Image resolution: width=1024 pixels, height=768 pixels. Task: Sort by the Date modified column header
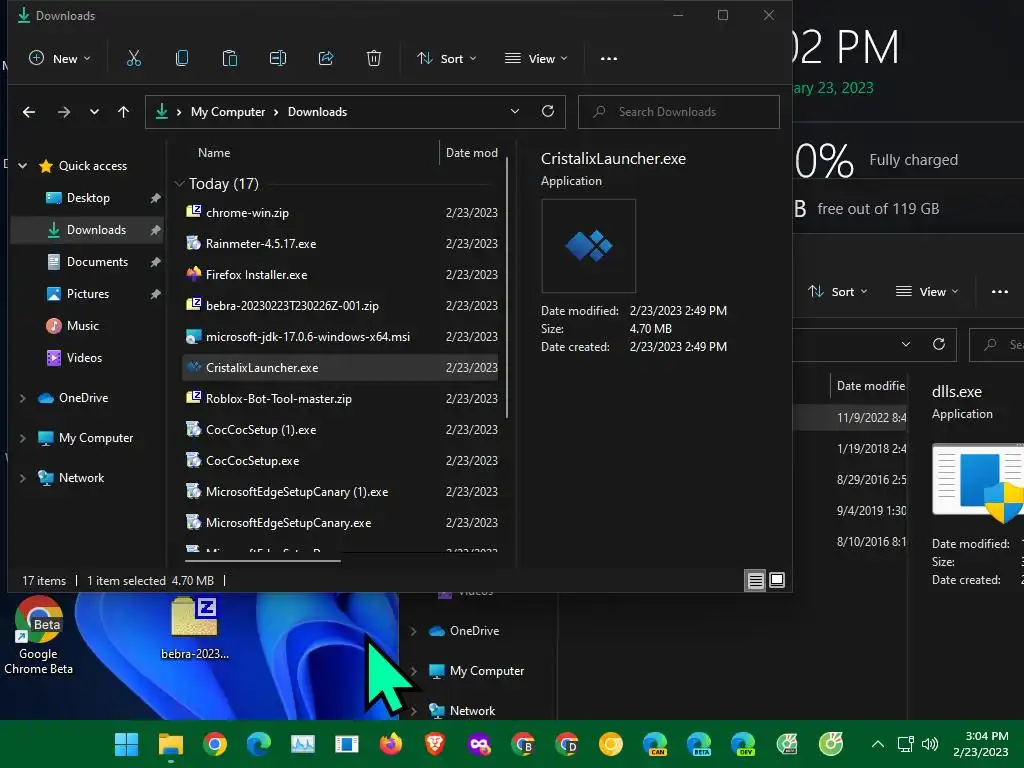(x=472, y=153)
